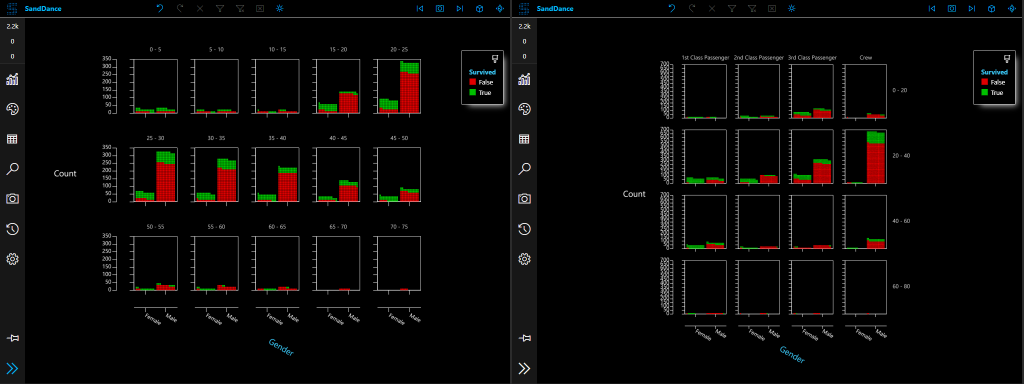Open Settings gear in right window sidebar

pos(524,259)
